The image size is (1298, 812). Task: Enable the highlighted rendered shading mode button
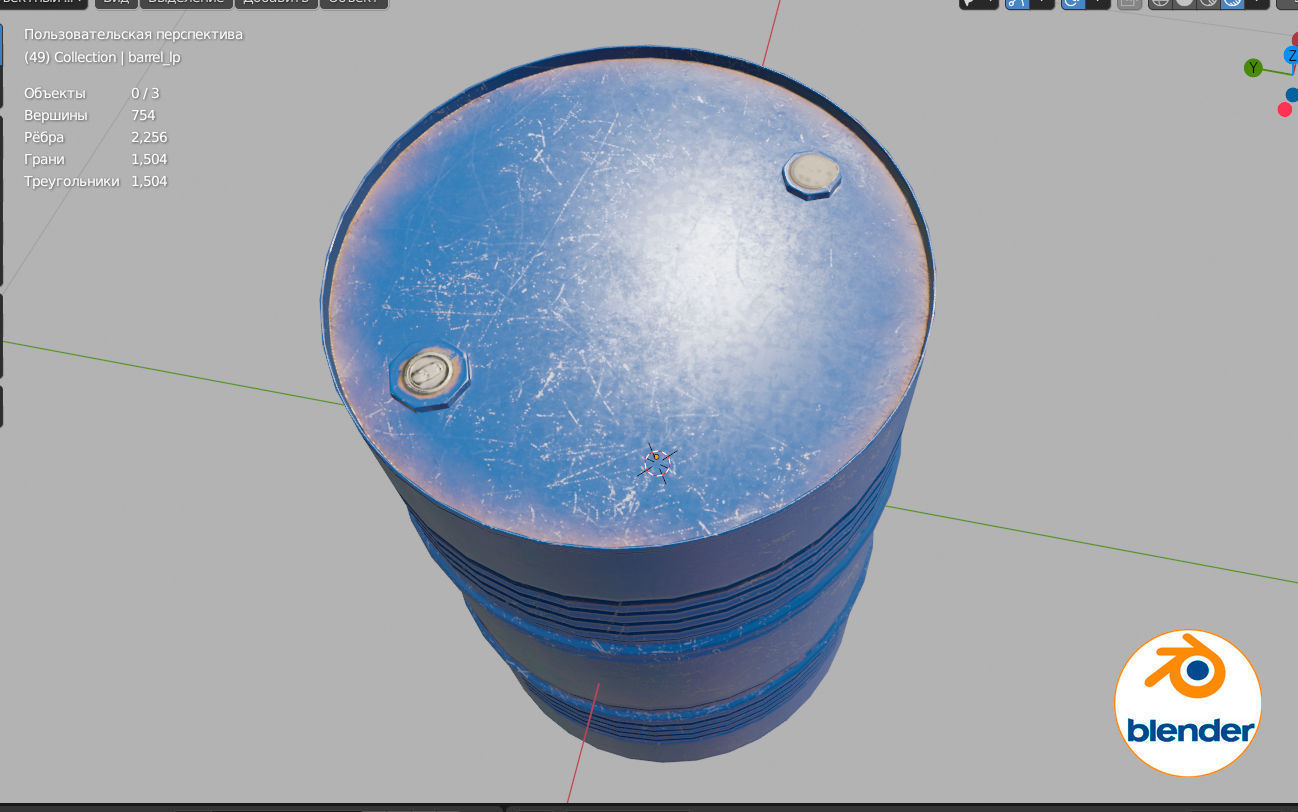tap(1233, 3)
